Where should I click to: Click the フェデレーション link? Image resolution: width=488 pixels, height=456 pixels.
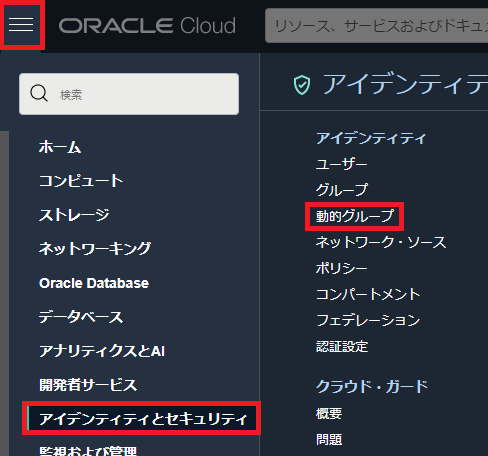point(368,320)
